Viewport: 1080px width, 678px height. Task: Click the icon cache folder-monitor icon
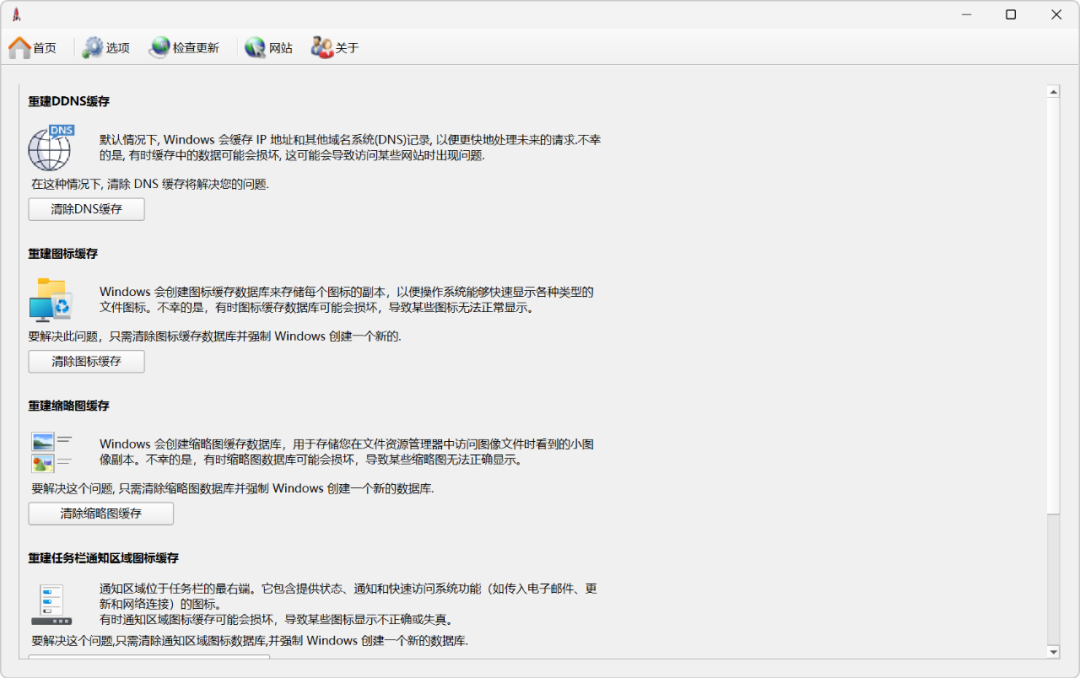point(51,300)
